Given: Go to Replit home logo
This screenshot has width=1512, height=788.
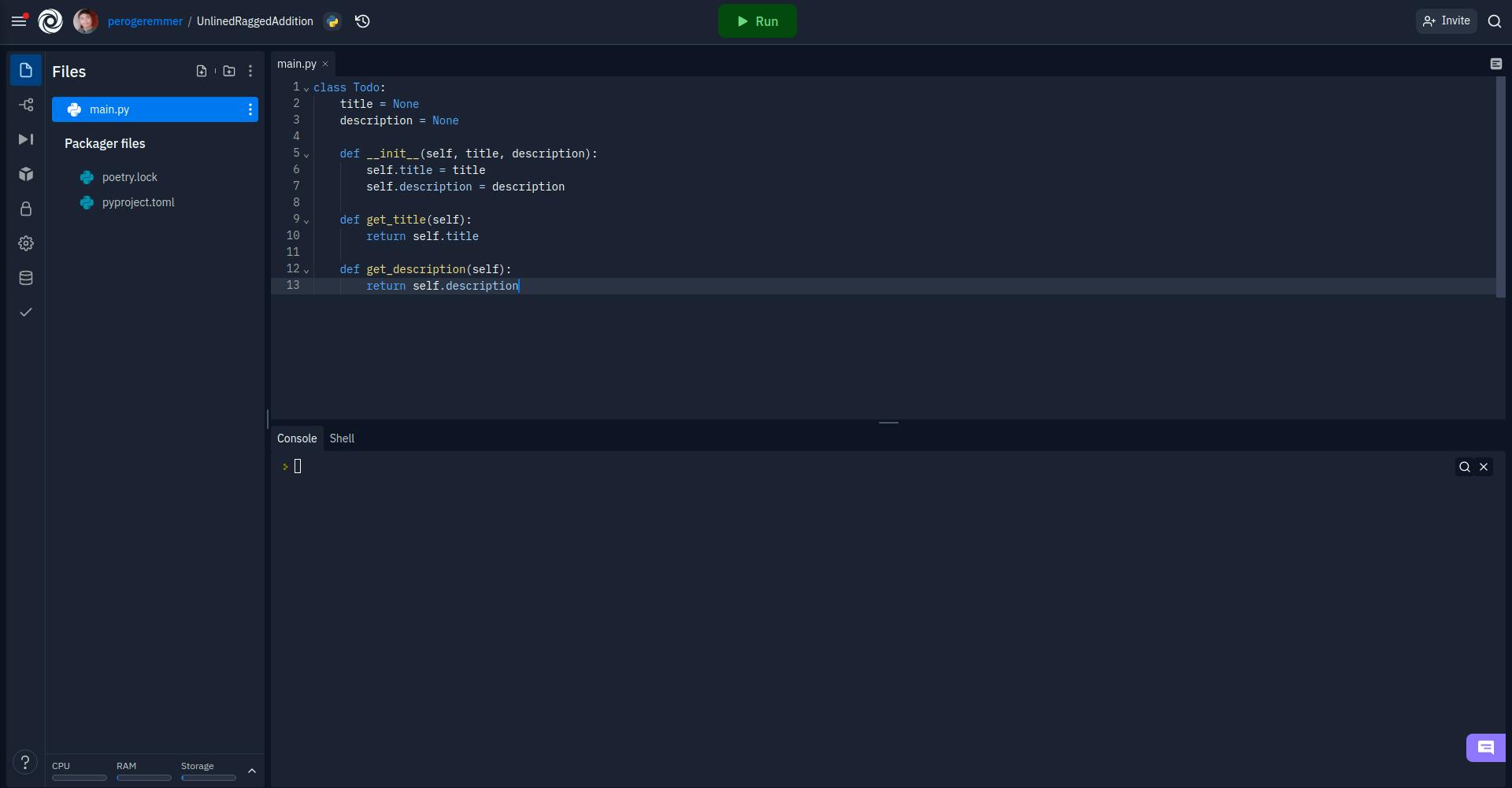Looking at the screenshot, I should tap(50, 21).
